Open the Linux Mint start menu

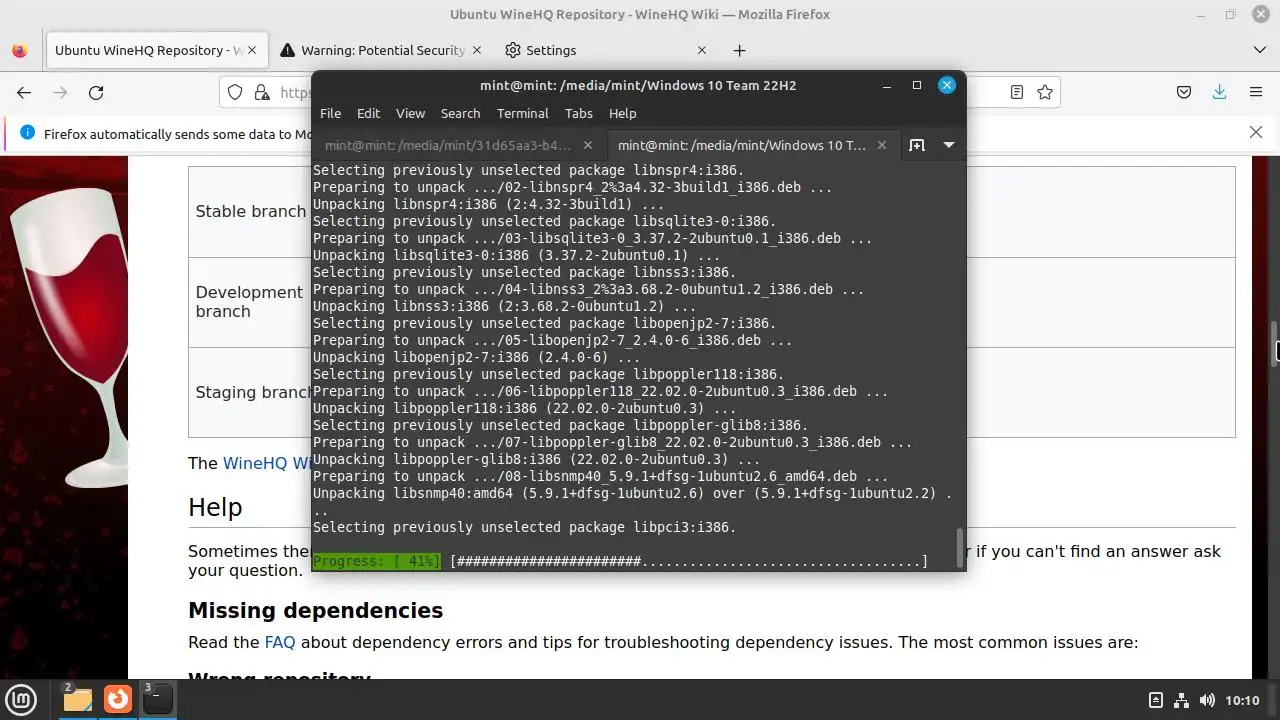[22, 699]
